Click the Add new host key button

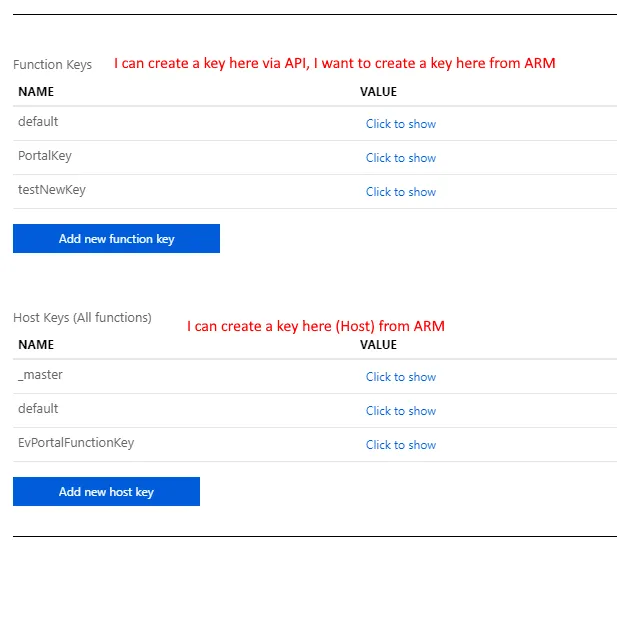[106, 491]
